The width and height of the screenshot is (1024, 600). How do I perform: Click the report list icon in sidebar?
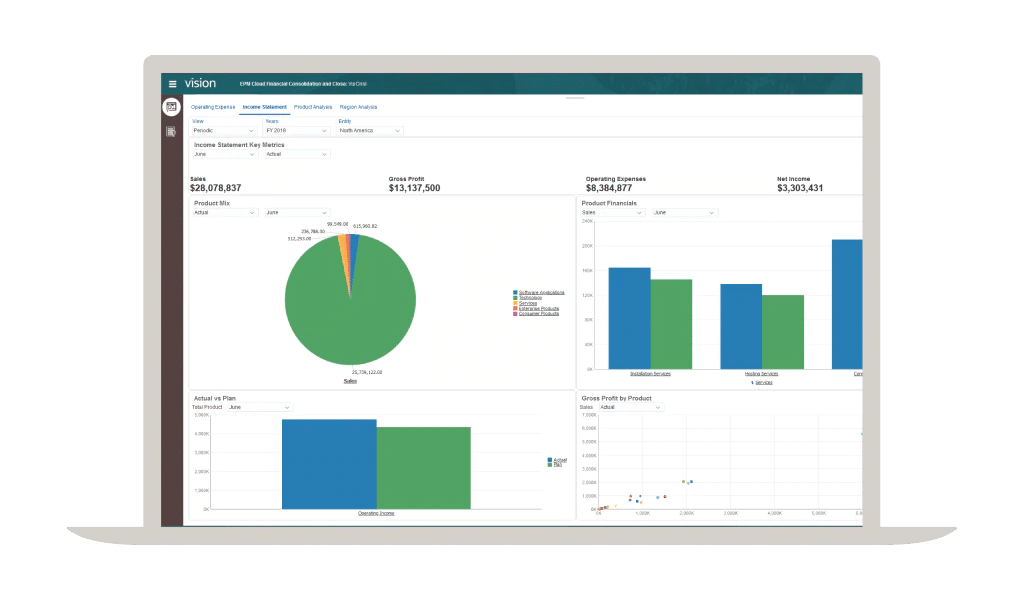pos(171,130)
